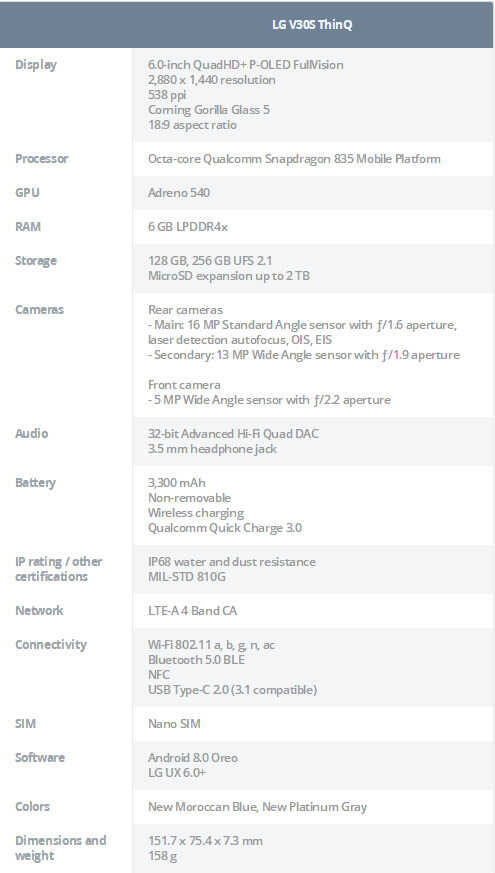Select the Display row label
Viewport: 495px width, 873px height.
click(36, 65)
